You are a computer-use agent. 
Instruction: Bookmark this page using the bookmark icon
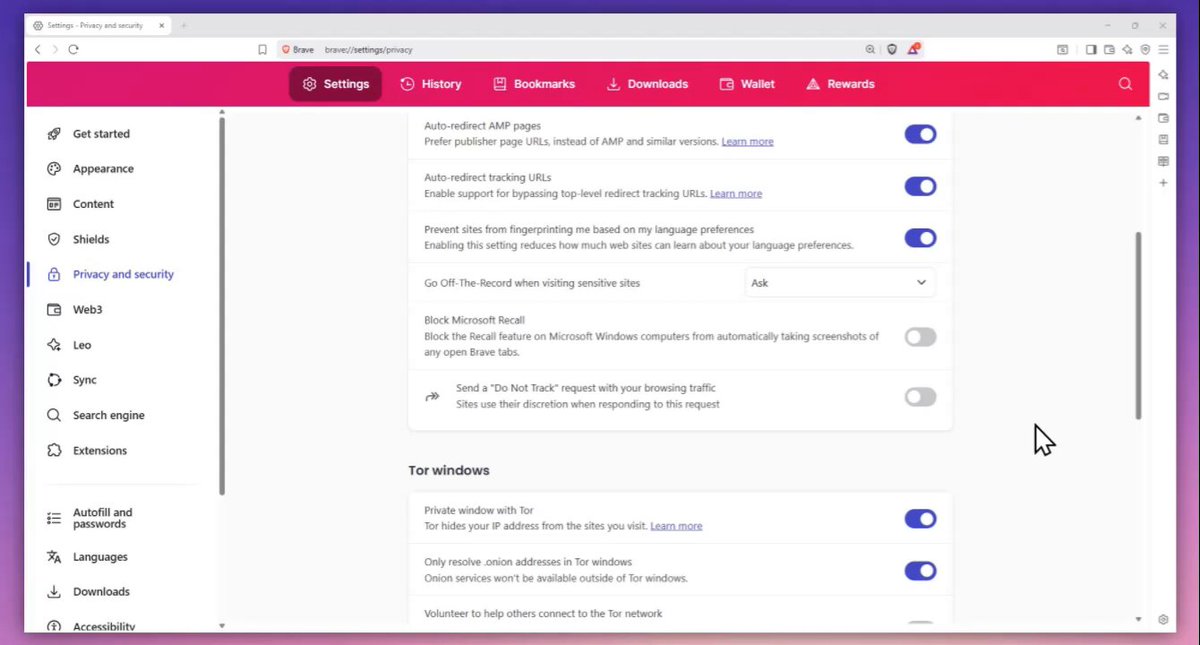[x=262, y=49]
